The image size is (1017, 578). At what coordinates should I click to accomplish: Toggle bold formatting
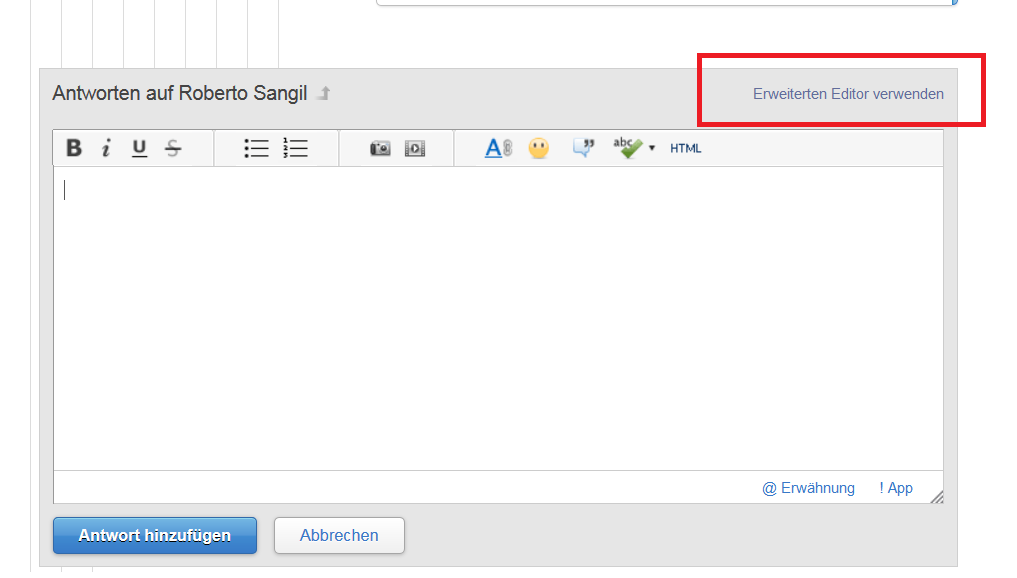pyautogui.click(x=74, y=148)
